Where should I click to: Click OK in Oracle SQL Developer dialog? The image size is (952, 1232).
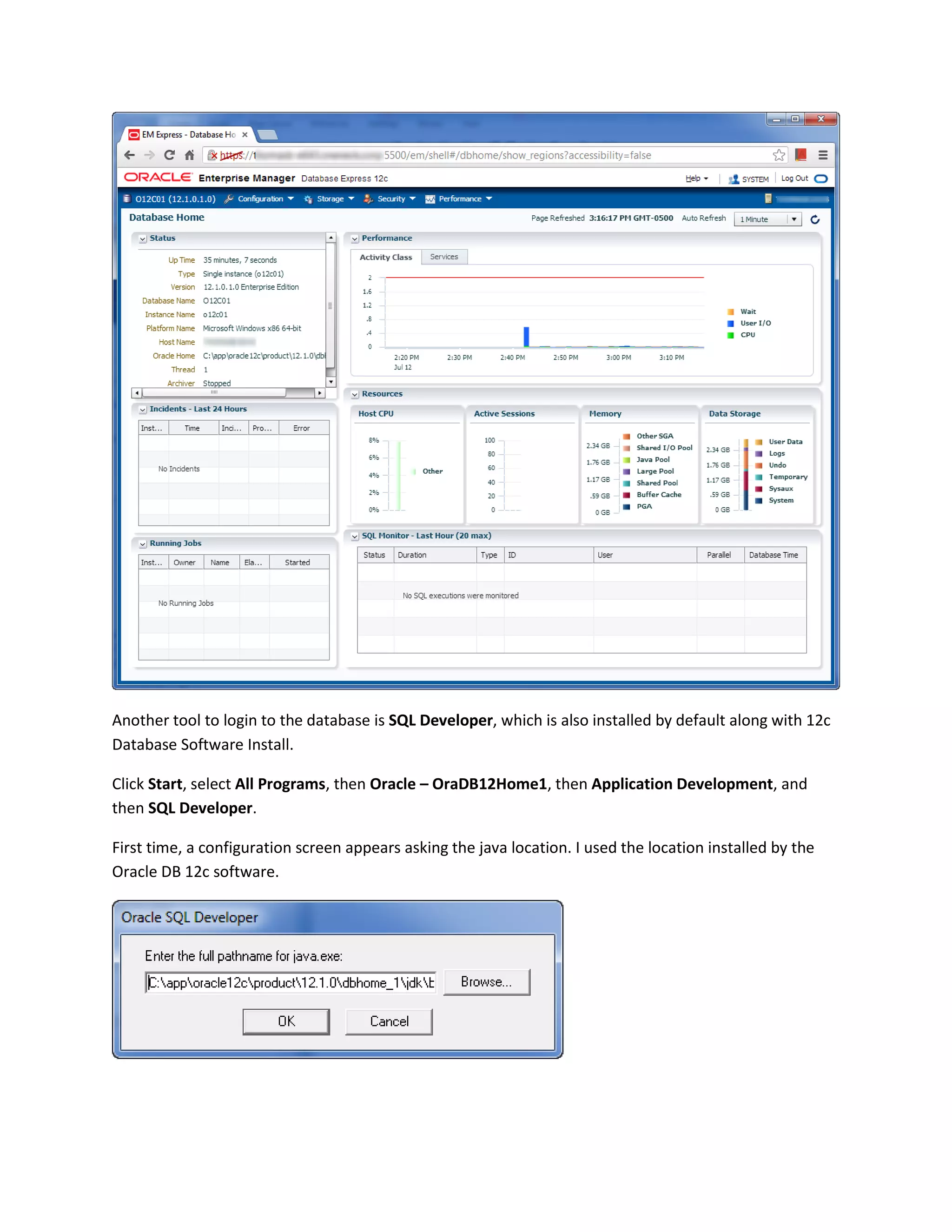point(286,1021)
